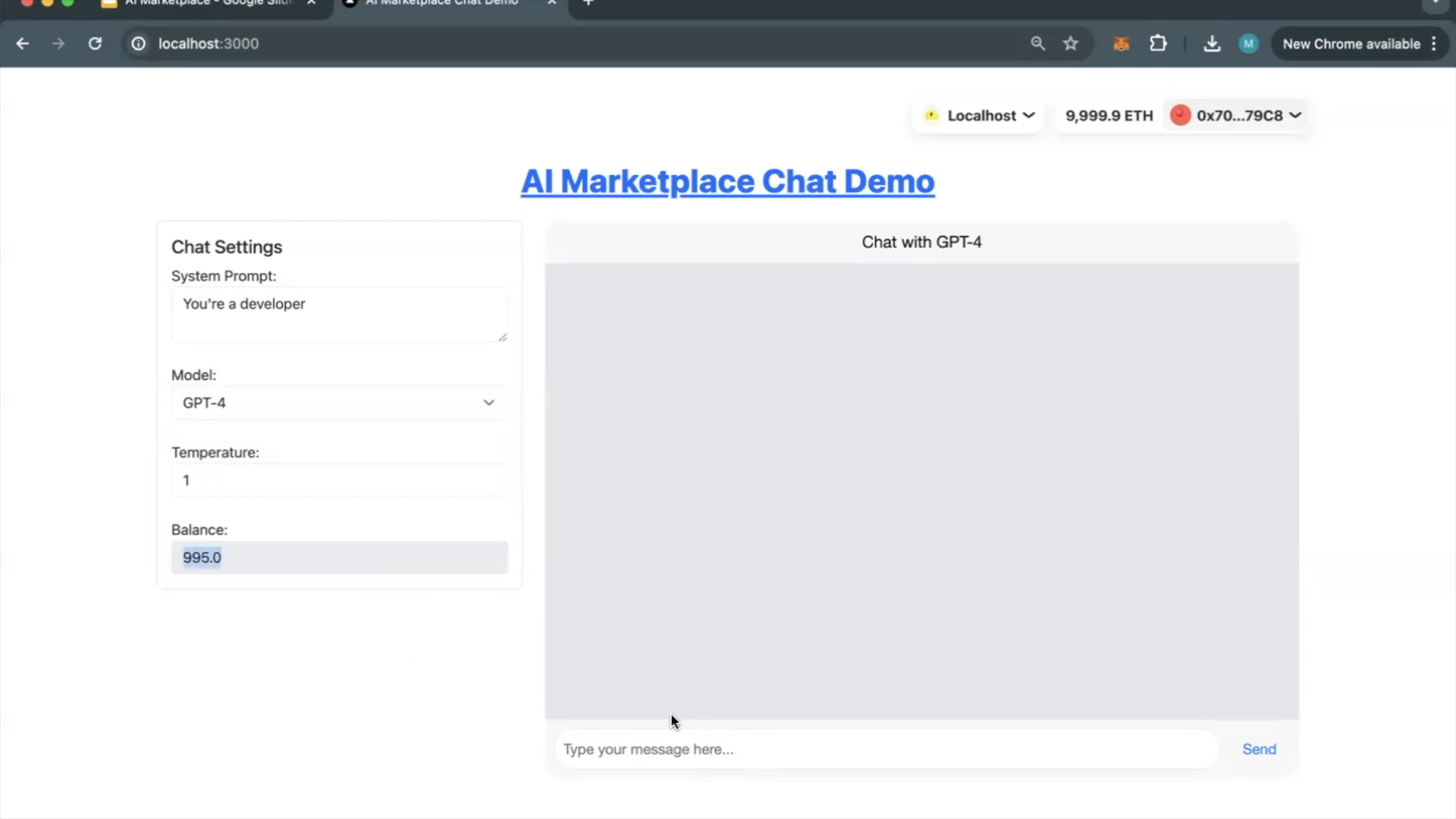Click the yellow Localhost network icon
This screenshot has width=1456, height=819.
[931, 115]
